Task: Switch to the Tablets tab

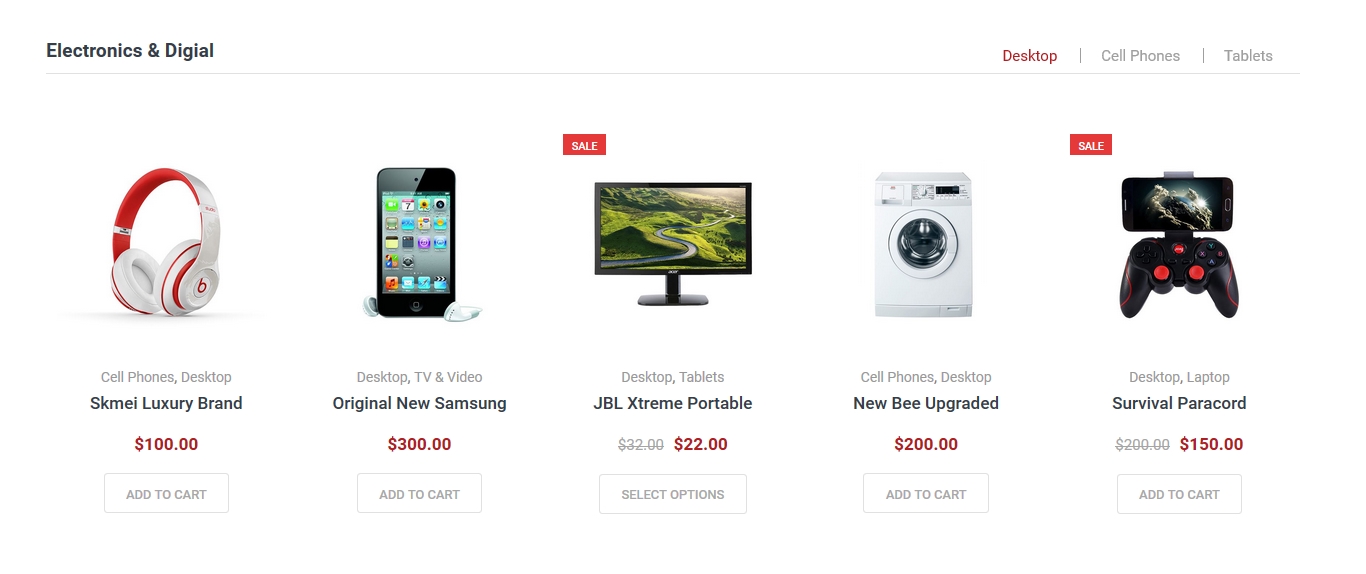Action: click(x=1248, y=56)
